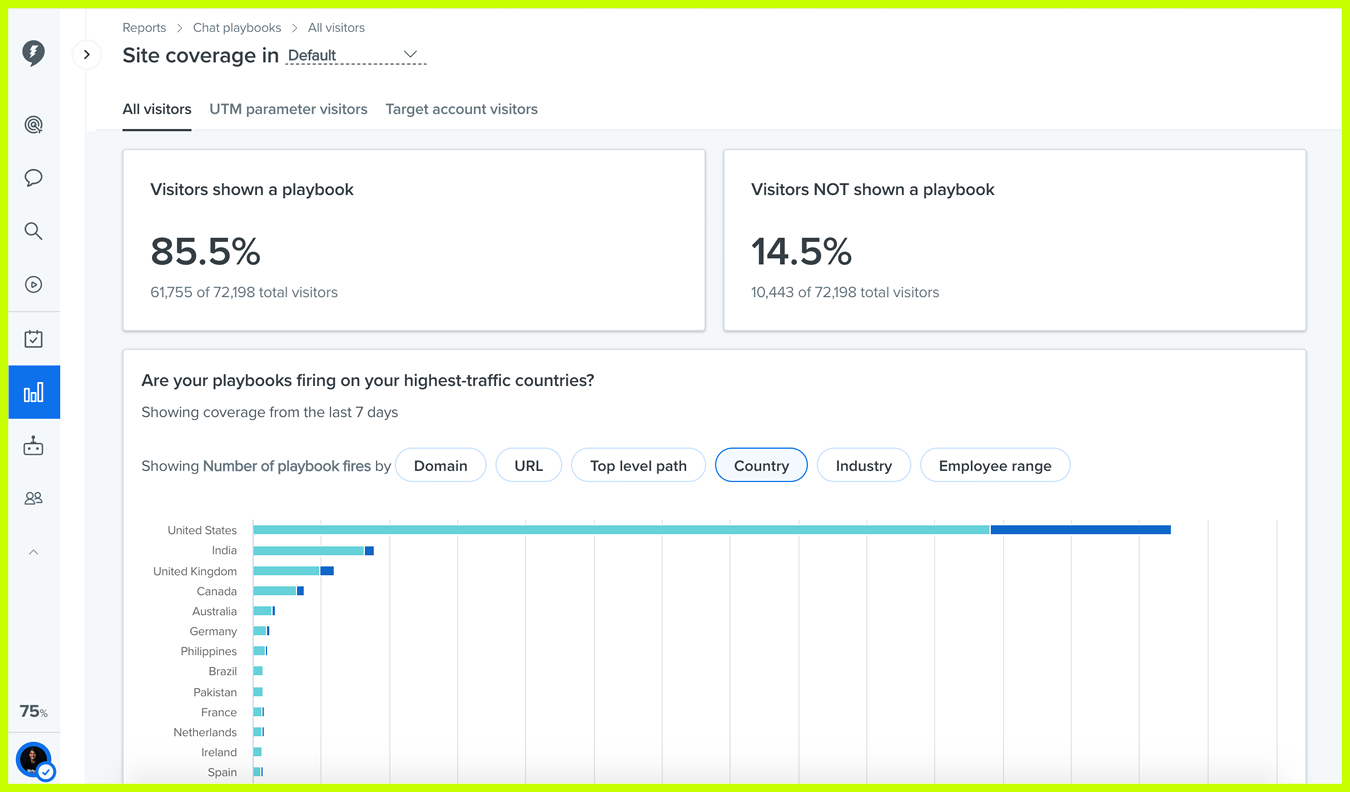Switch to Target account visitors tab
1350x792 pixels.
[461, 109]
